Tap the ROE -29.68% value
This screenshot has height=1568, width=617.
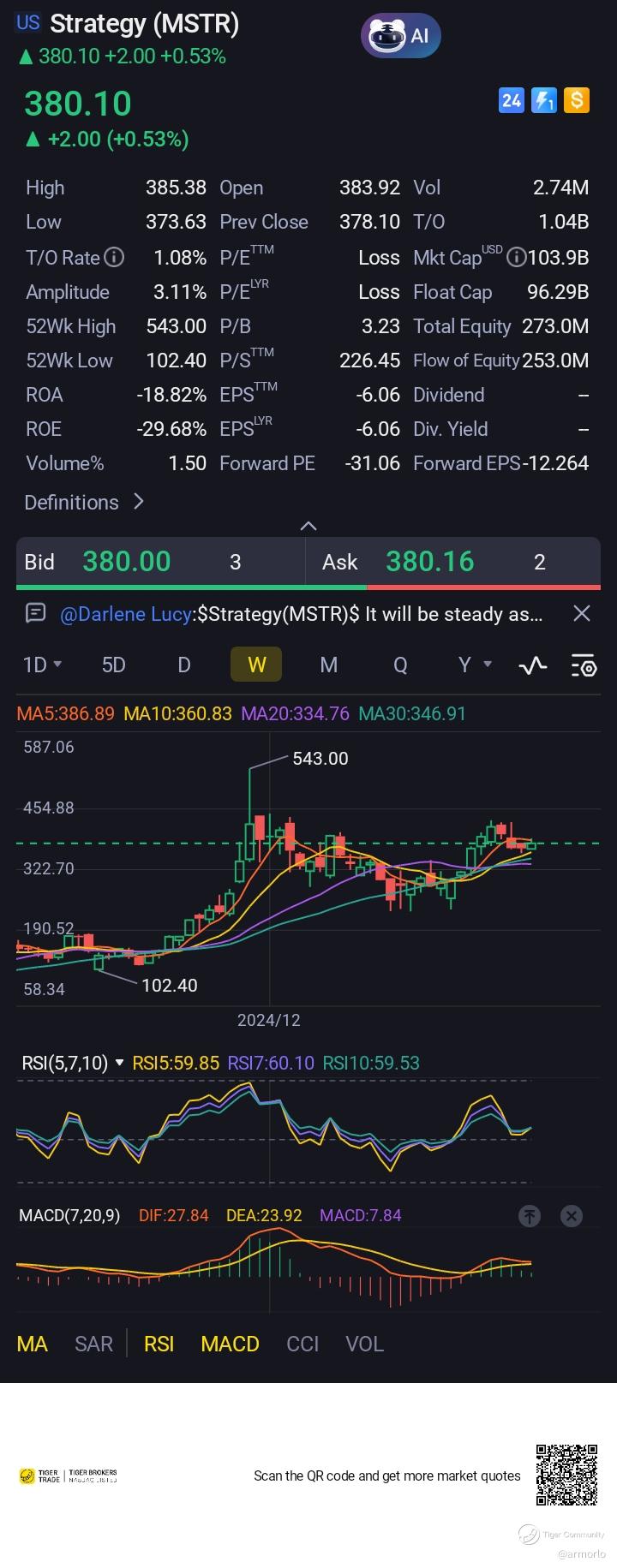171,429
